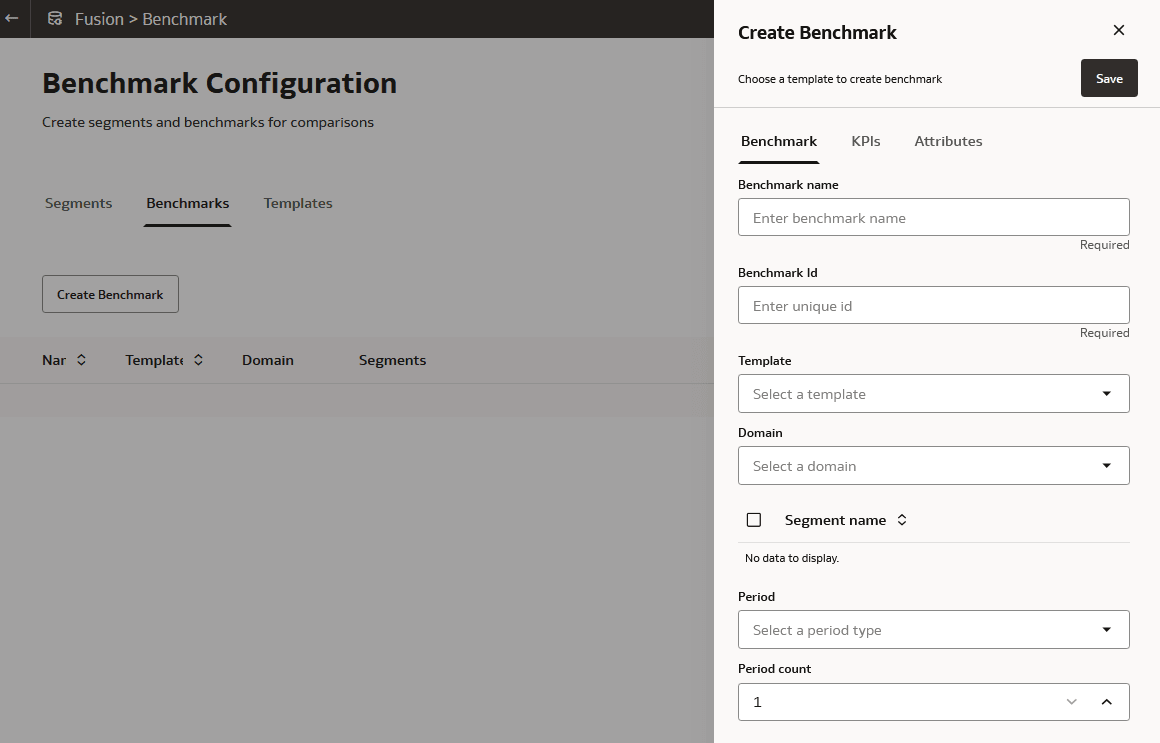Increase the Period count value

(1107, 702)
